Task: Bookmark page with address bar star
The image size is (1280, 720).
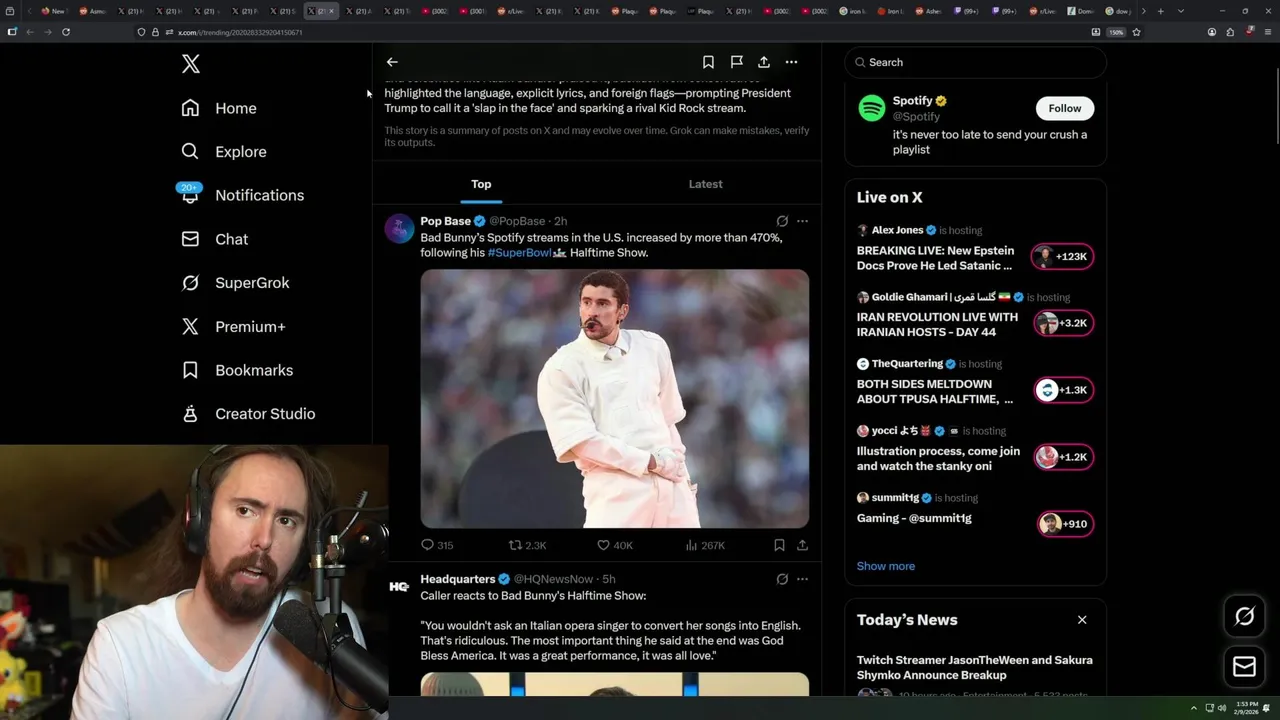Action: (1137, 32)
